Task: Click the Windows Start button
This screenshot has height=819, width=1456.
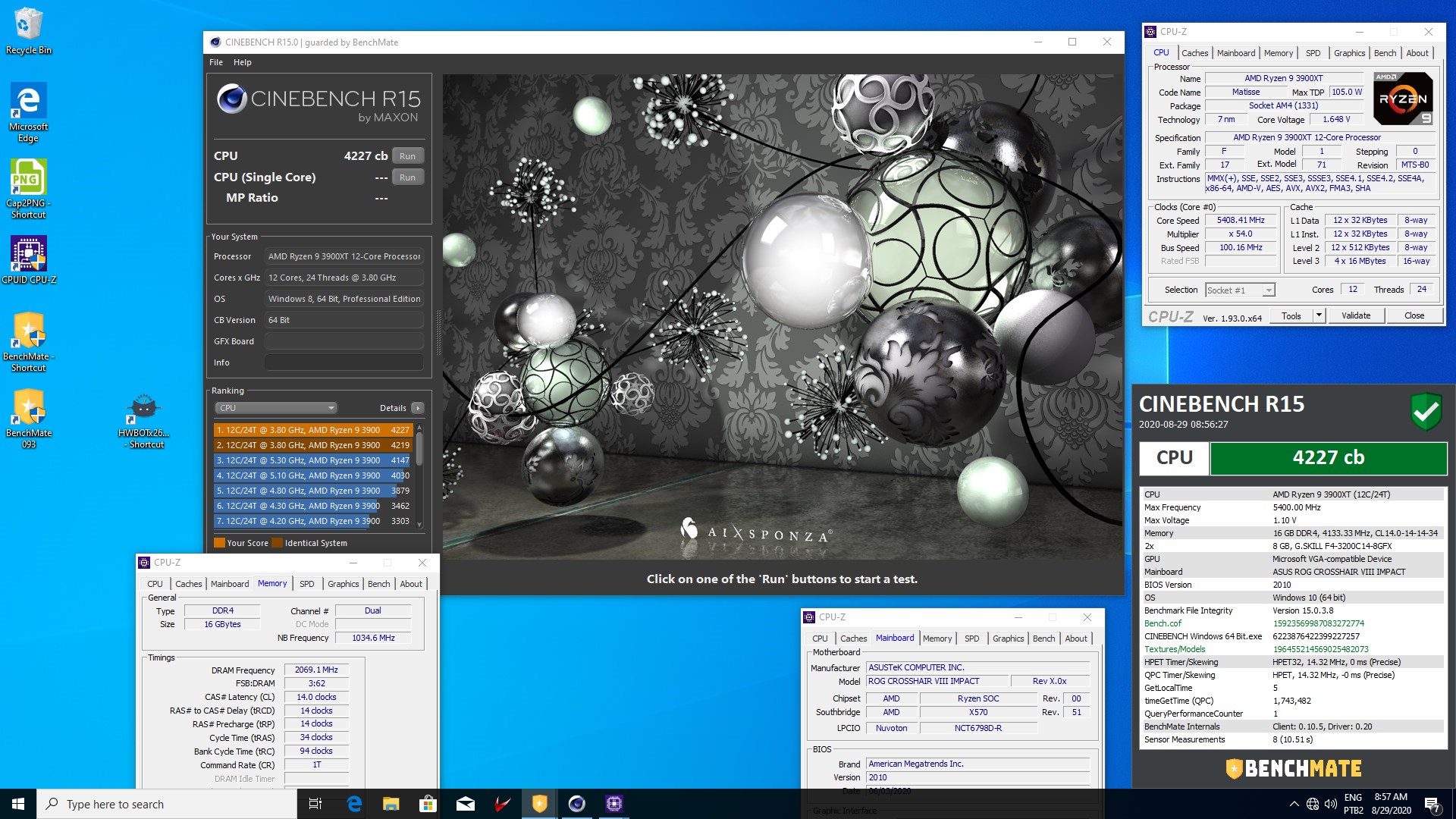Action: point(18,804)
